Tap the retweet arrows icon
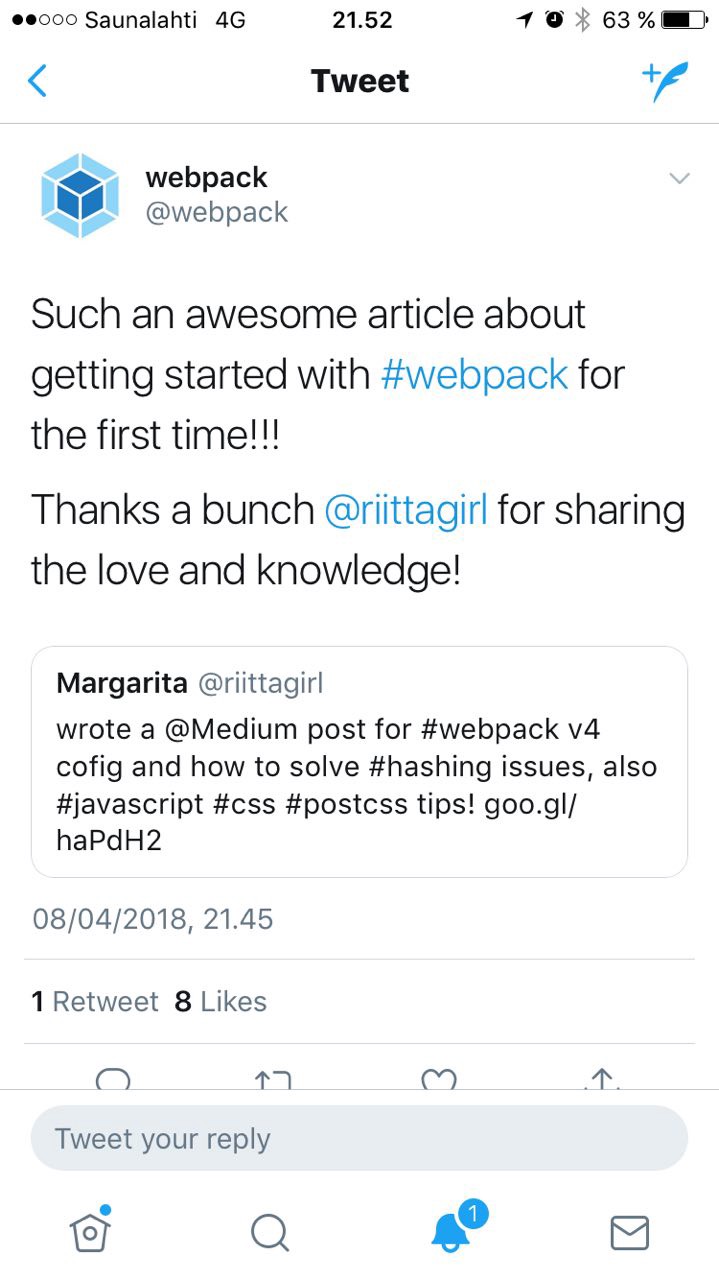 [x=272, y=1079]
